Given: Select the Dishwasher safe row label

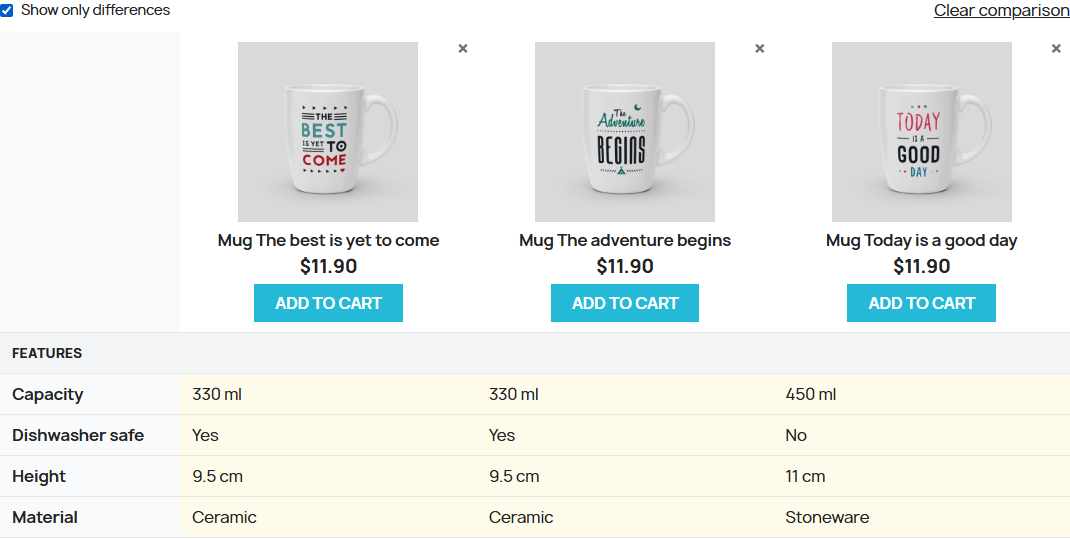Looking at the screenshot, I should [78, 435].
